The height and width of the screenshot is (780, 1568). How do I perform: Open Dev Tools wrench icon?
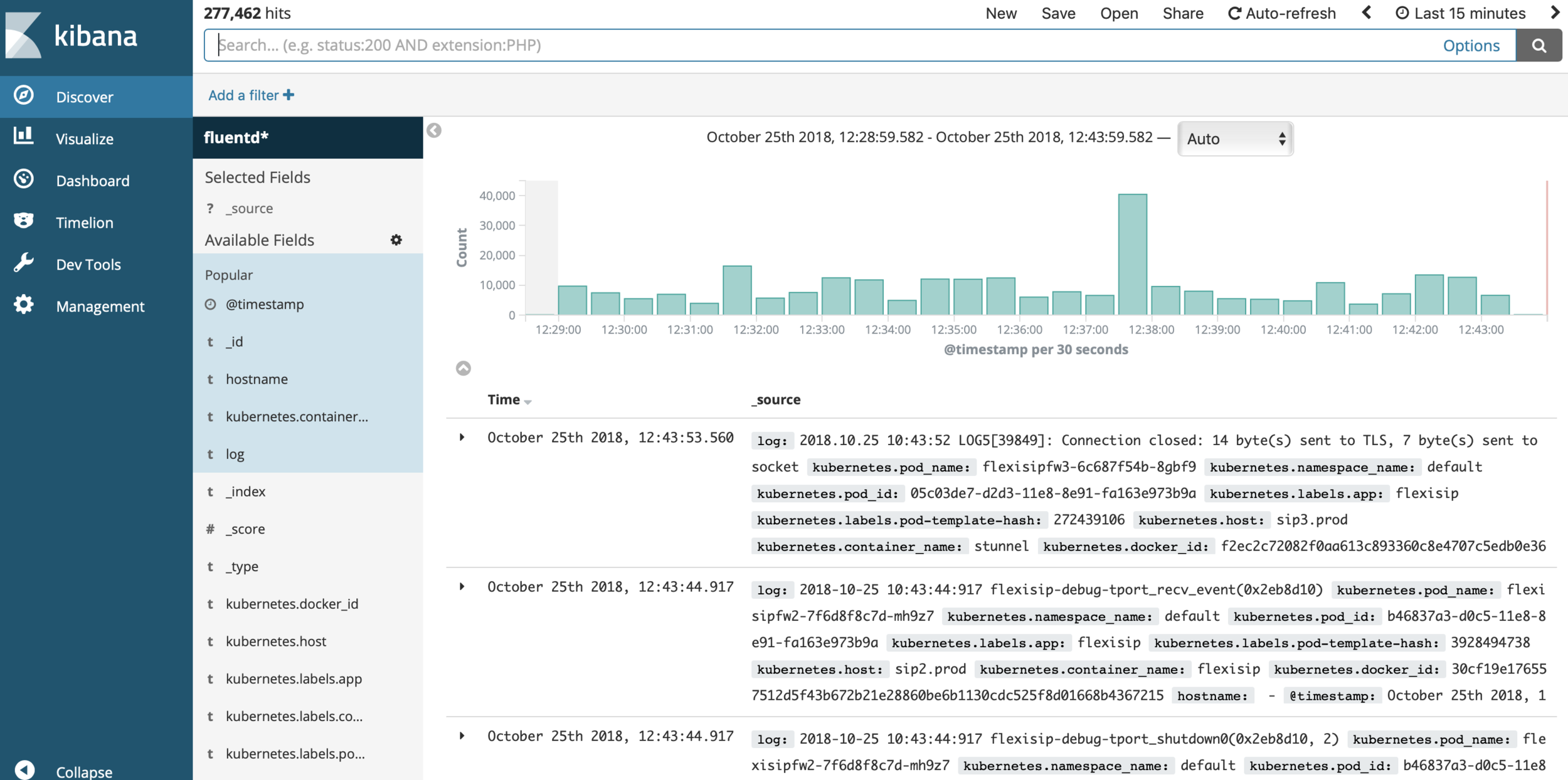coord(24,263)
